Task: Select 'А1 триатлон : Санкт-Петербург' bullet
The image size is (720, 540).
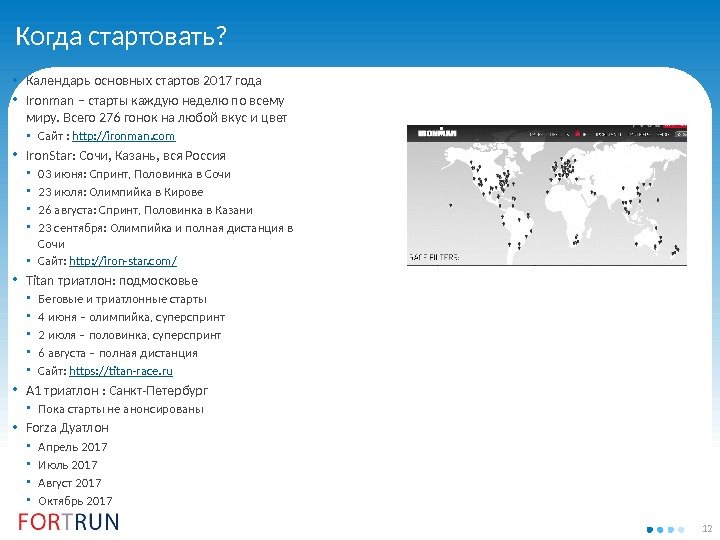Action: click(x=117, y=391)
